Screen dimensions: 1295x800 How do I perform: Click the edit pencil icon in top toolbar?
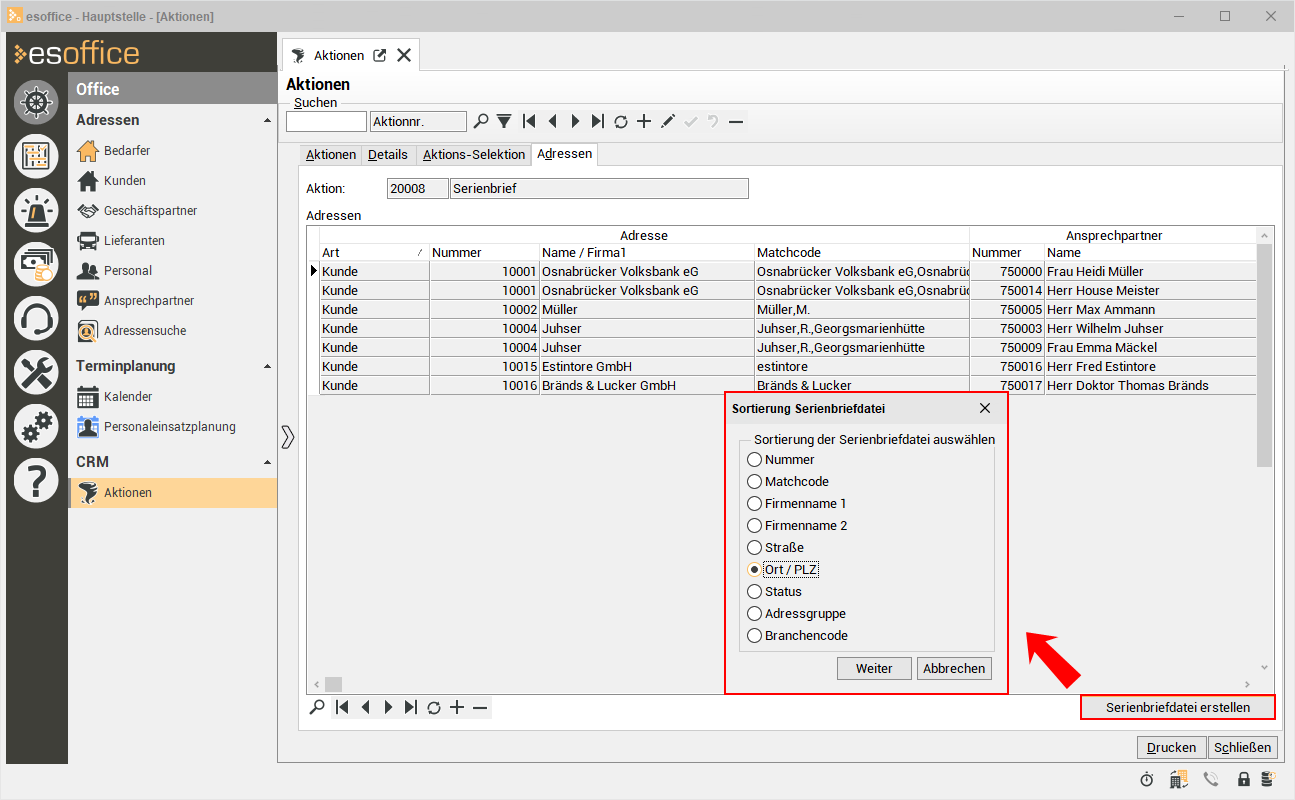[668, 121]
